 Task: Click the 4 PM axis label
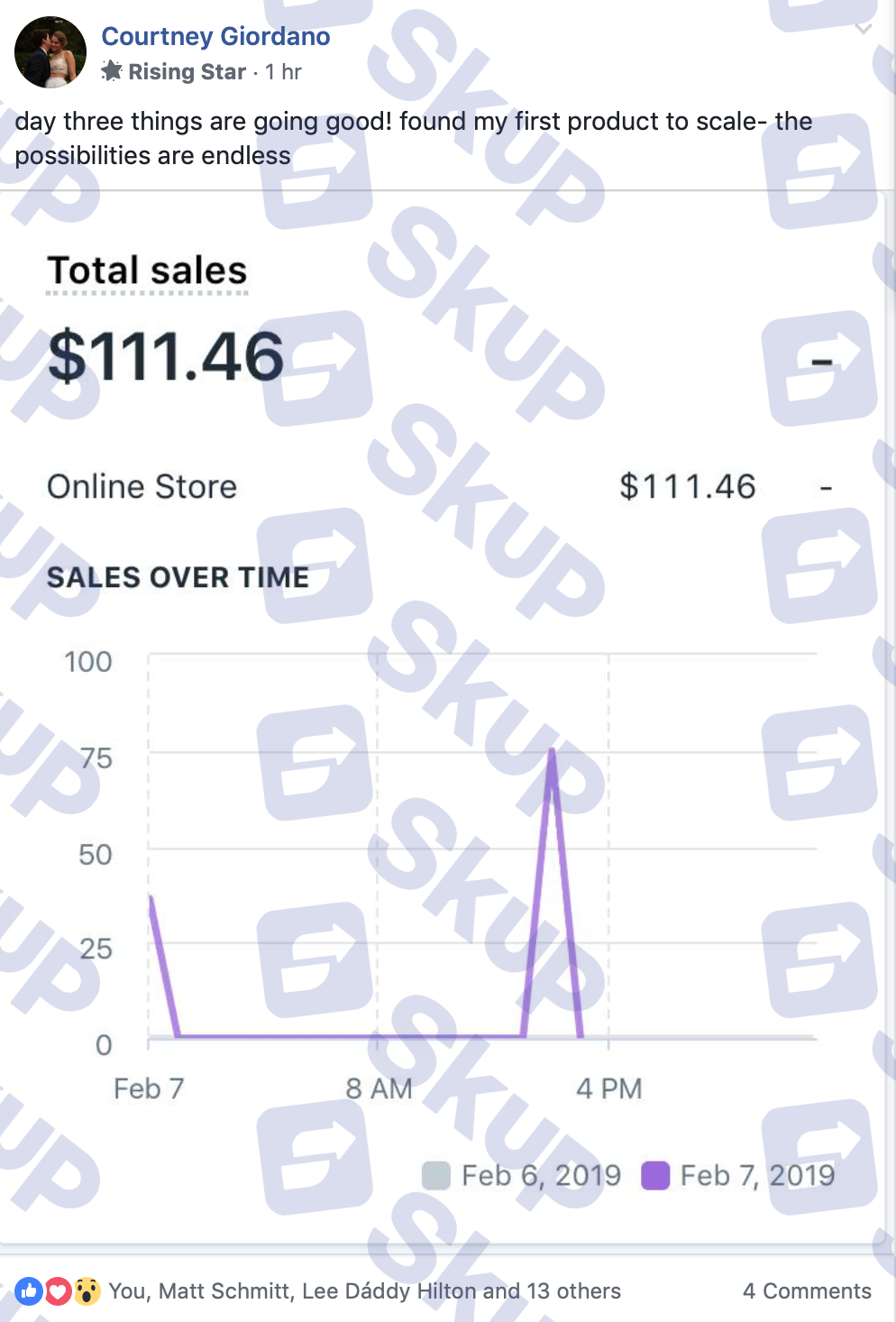(609, 1088)
